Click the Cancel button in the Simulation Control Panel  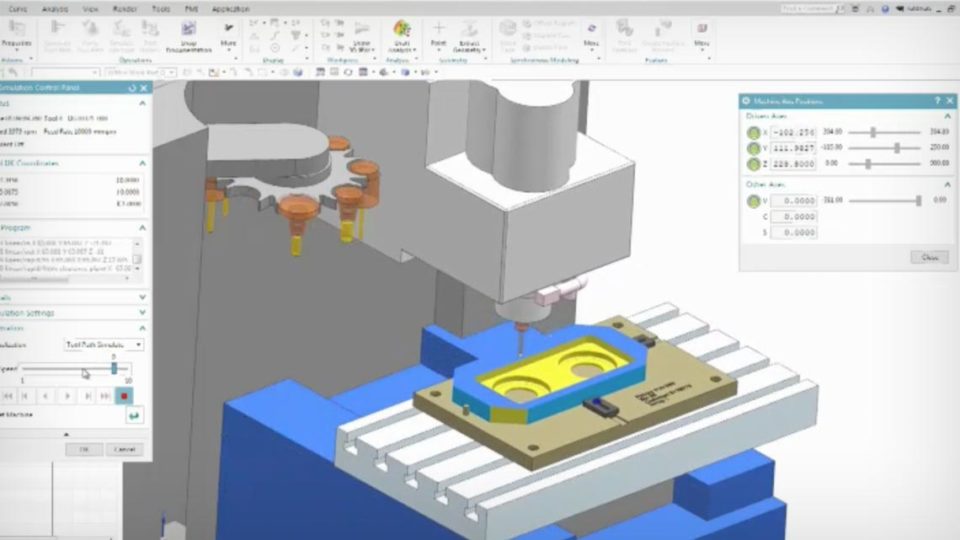(124, 449)
